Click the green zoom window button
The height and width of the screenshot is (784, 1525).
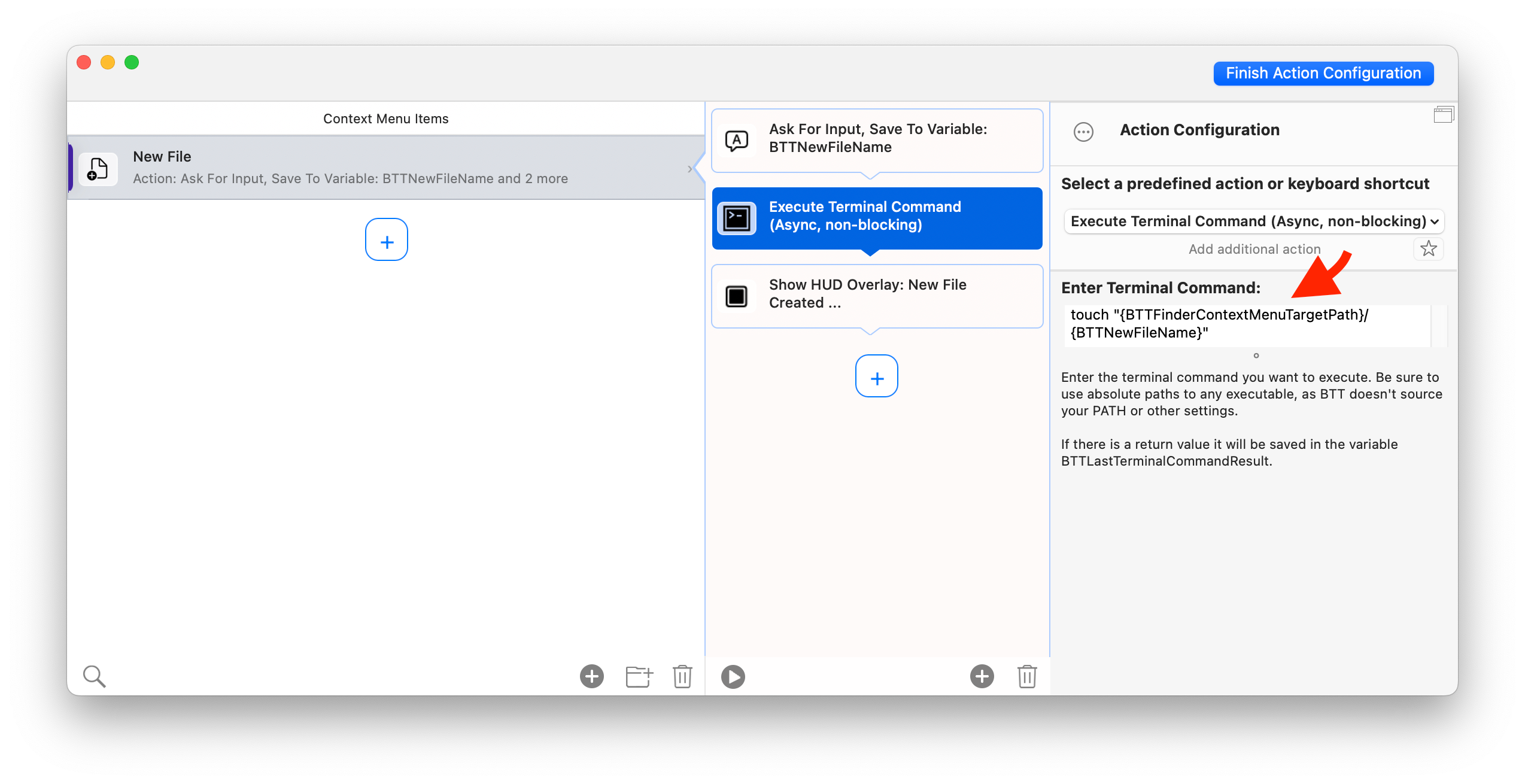pos(132,62)
